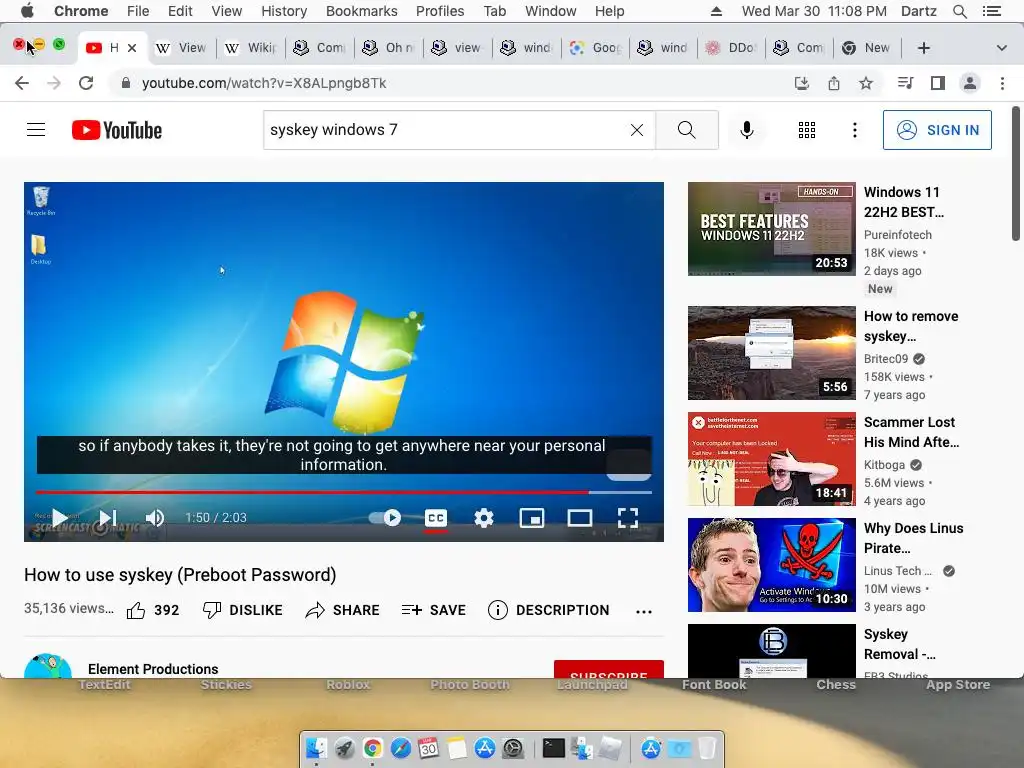Like the video with thumbs up
The image size is (1024, 768).
(x=152, y=610)
